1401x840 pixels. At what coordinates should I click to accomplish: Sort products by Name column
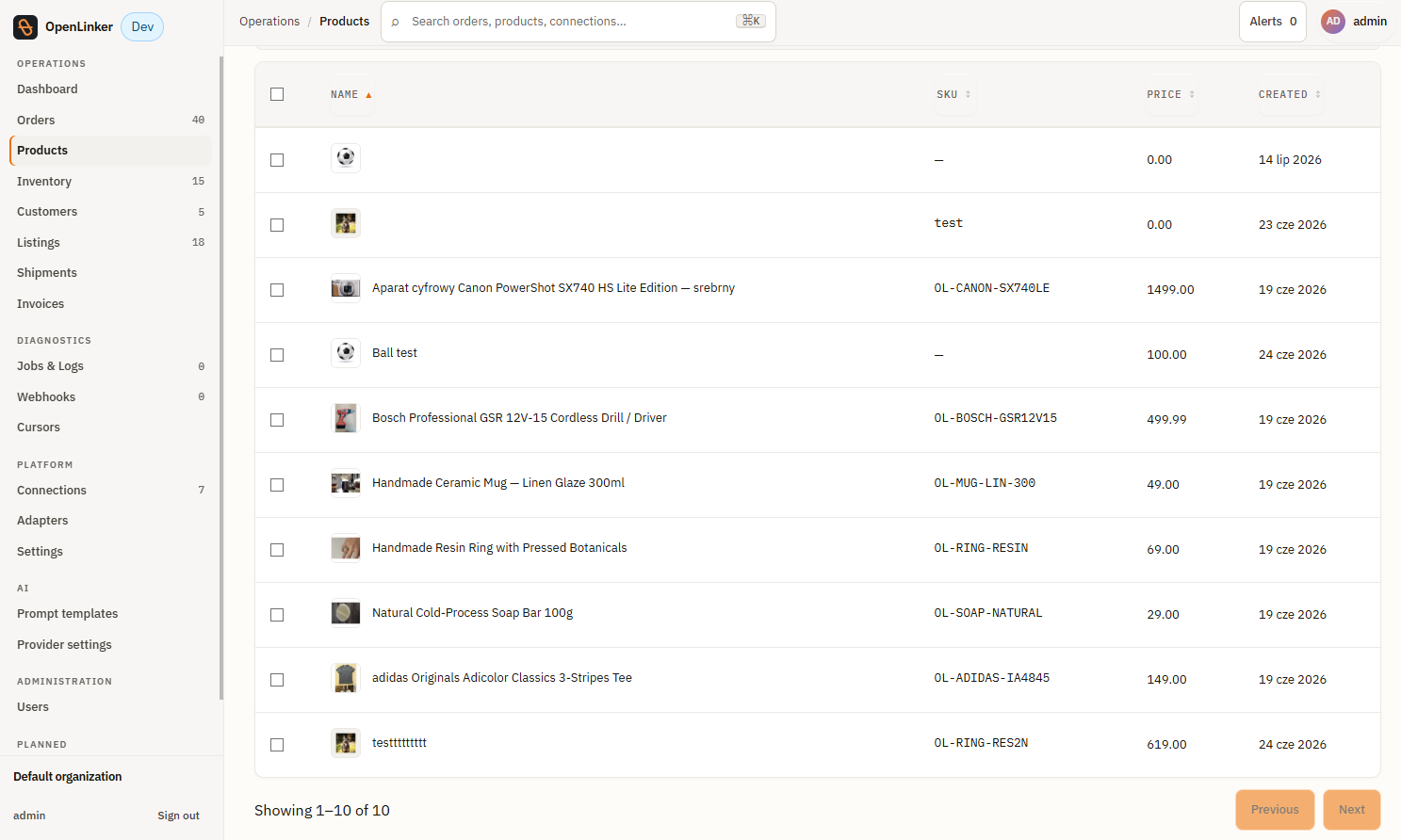point(351,95)
